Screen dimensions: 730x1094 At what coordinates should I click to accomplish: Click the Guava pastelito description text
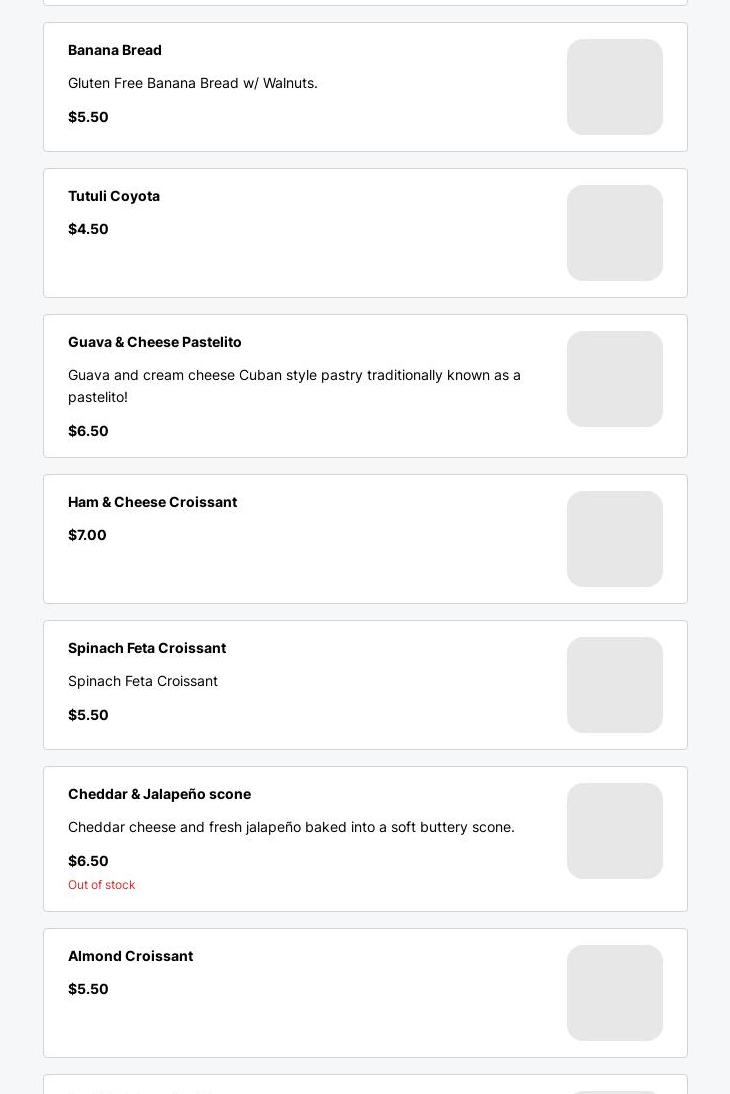coord(294,386)
